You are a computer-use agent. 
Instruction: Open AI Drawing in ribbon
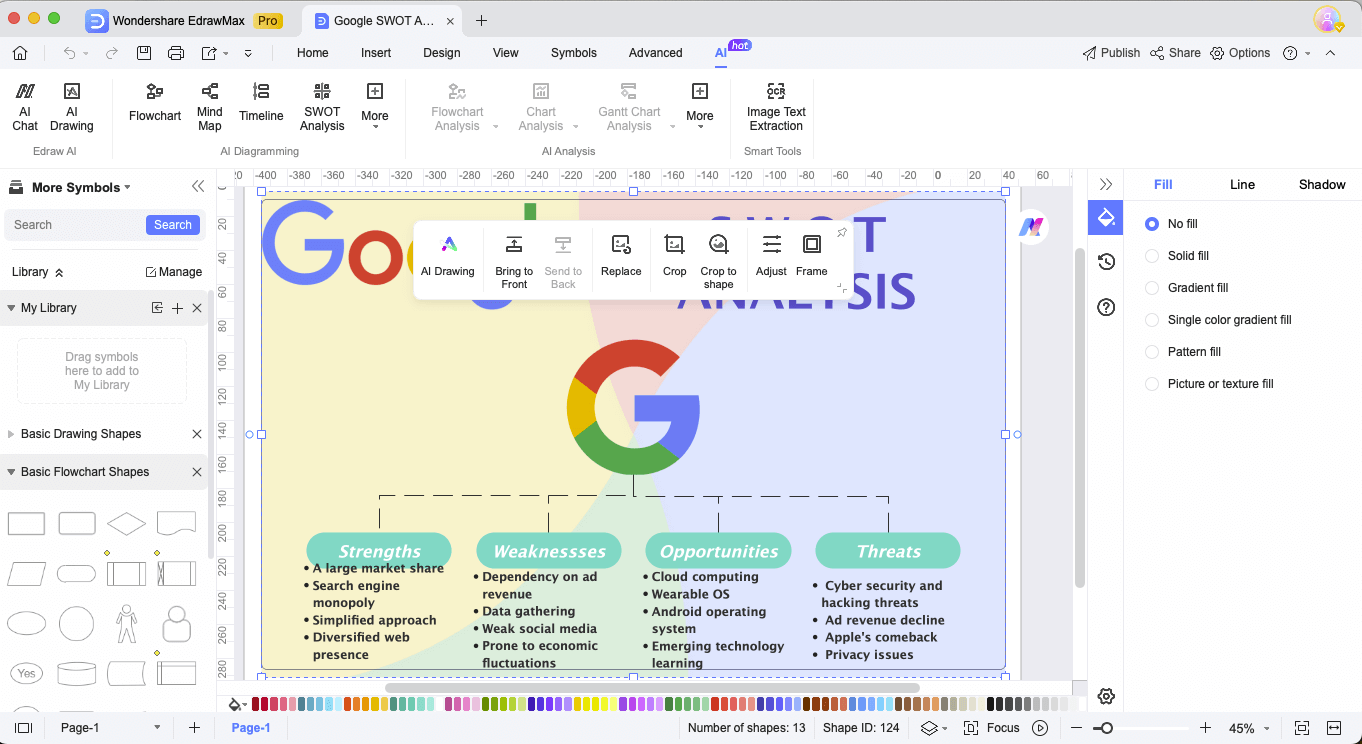[x=71, y=106]
